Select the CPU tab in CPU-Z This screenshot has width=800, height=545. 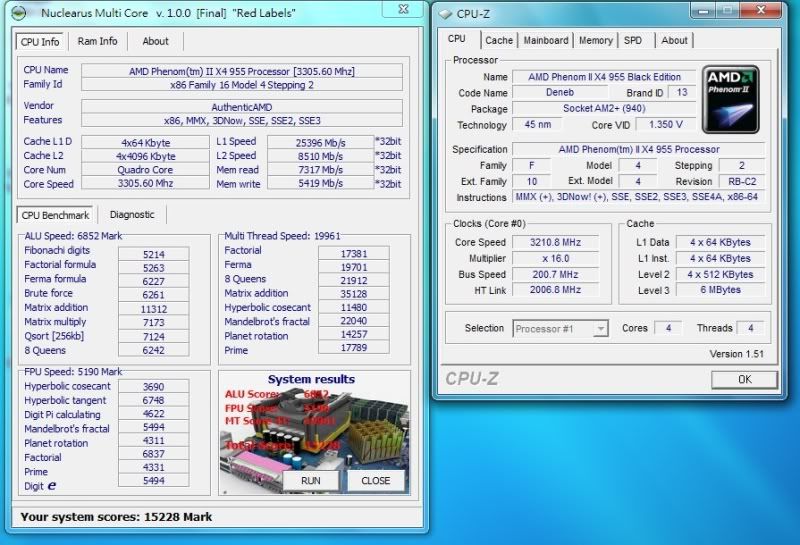coord(457,39)
